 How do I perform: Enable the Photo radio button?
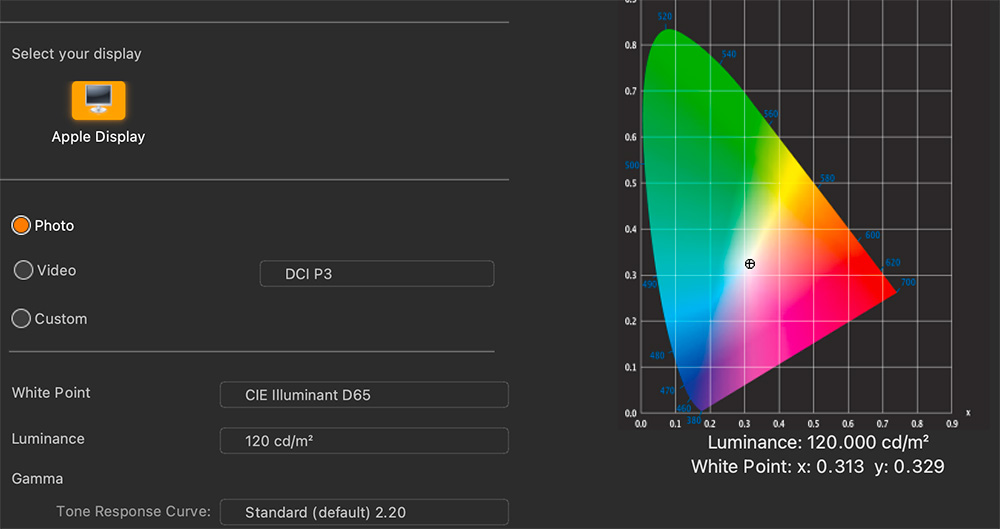coord(21,226)
